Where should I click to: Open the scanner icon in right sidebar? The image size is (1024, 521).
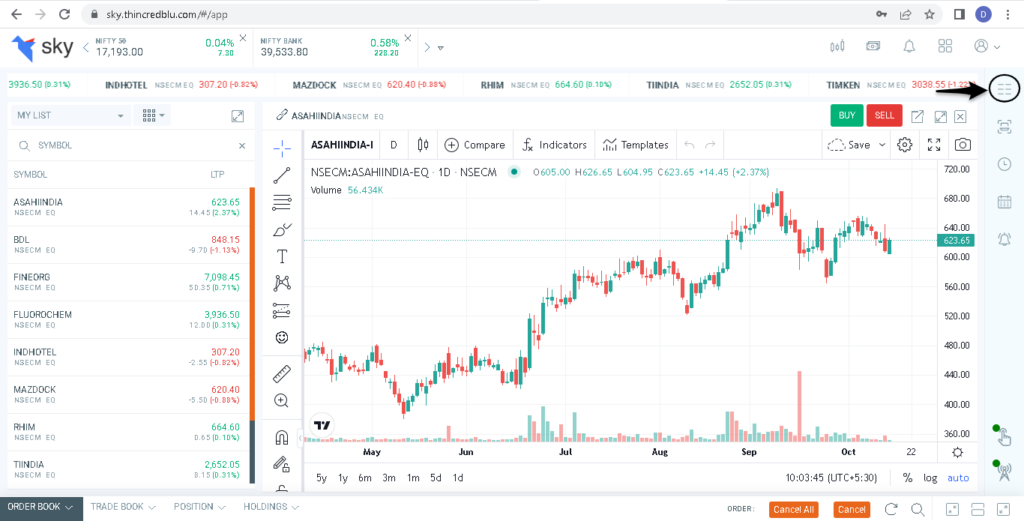(x=1004, y=127)
